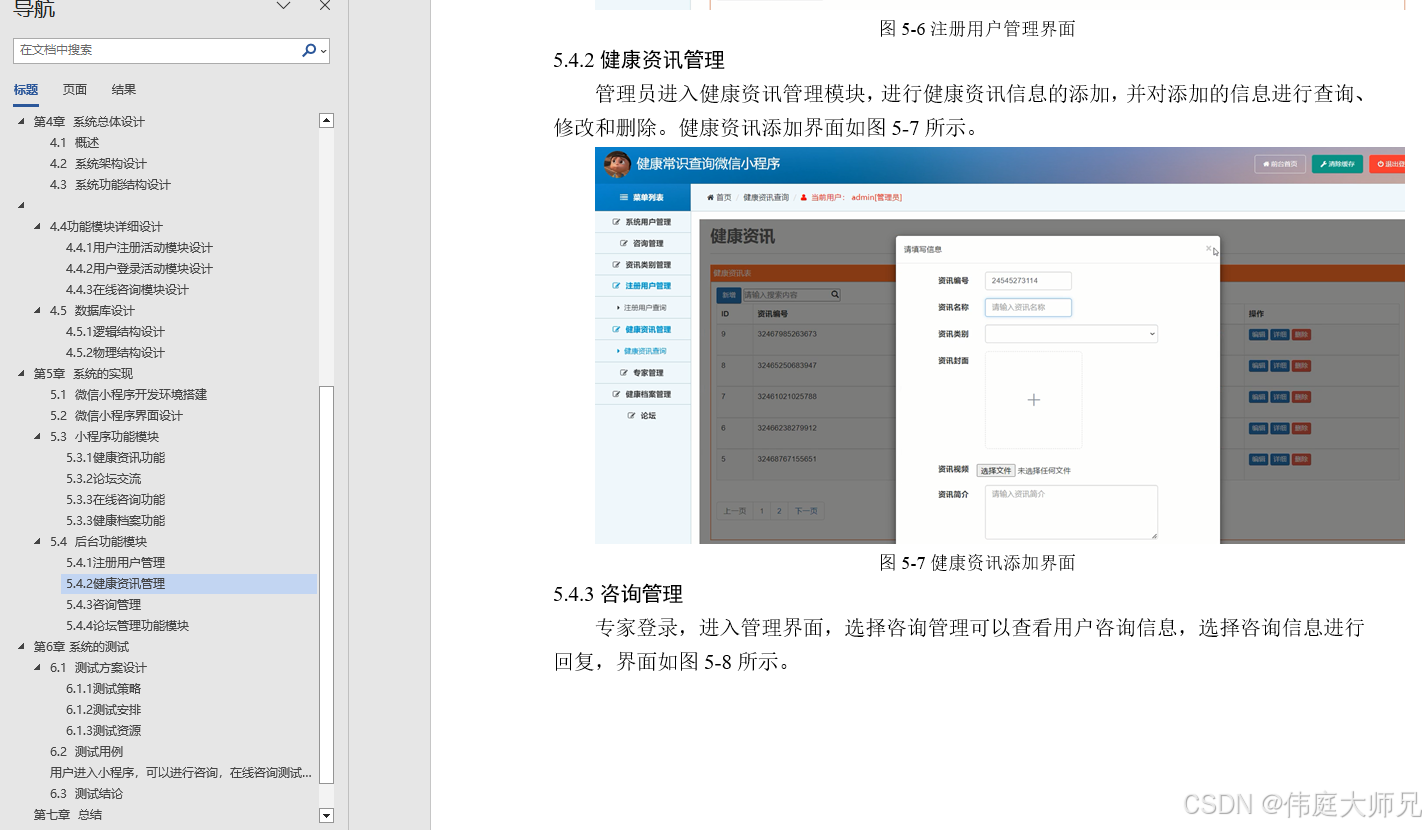The height and width of the screenshot is (830, 1426).
Task: Click the '用户进入小程序，可以进行咨询' navigation entry
Action: (181, 773)
